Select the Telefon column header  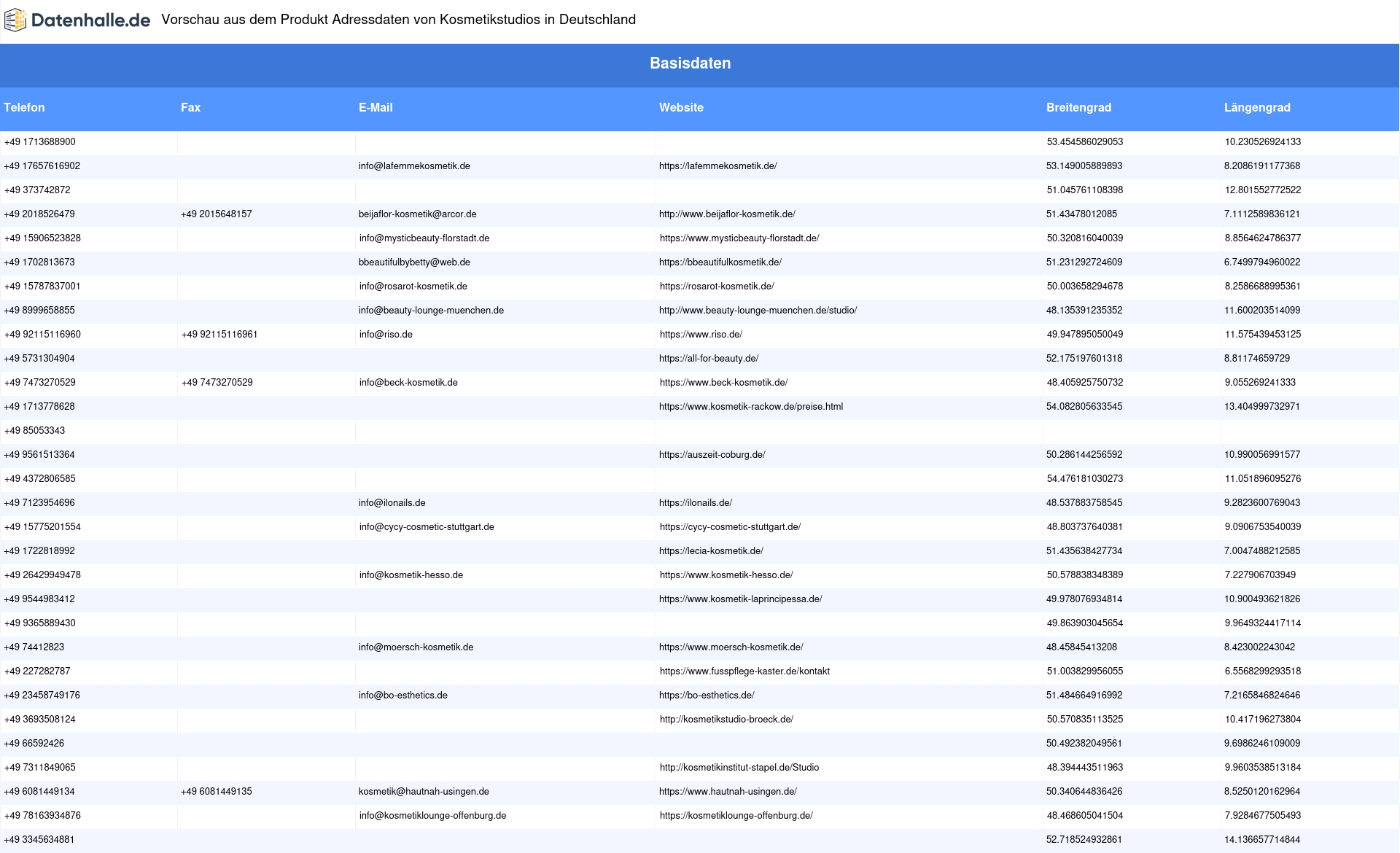click(24, 107)
